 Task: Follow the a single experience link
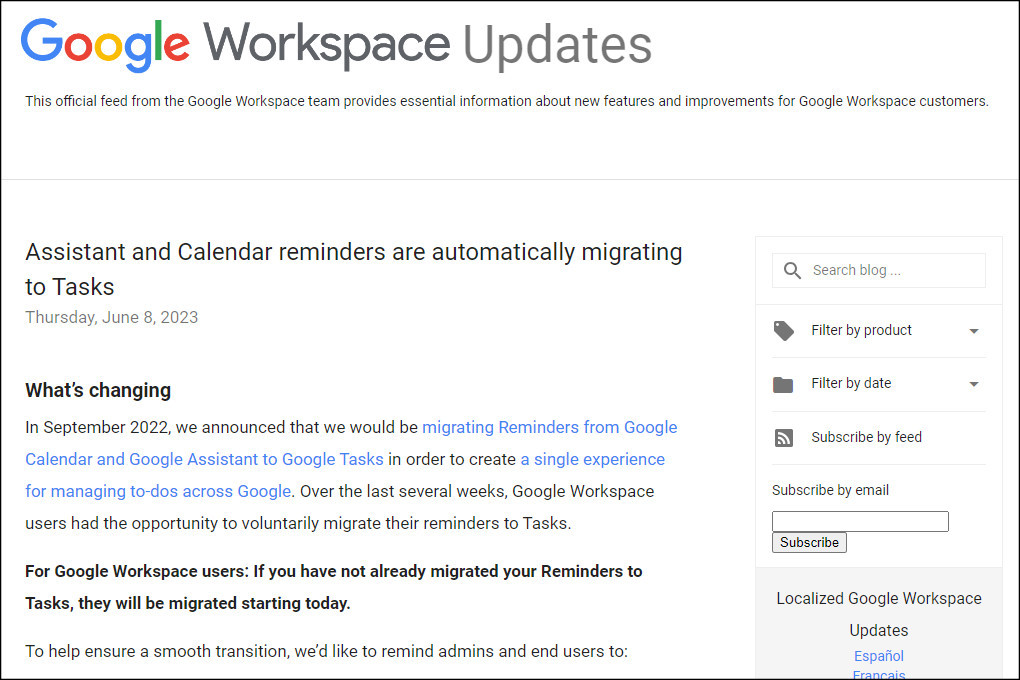[x=593, y=459]
